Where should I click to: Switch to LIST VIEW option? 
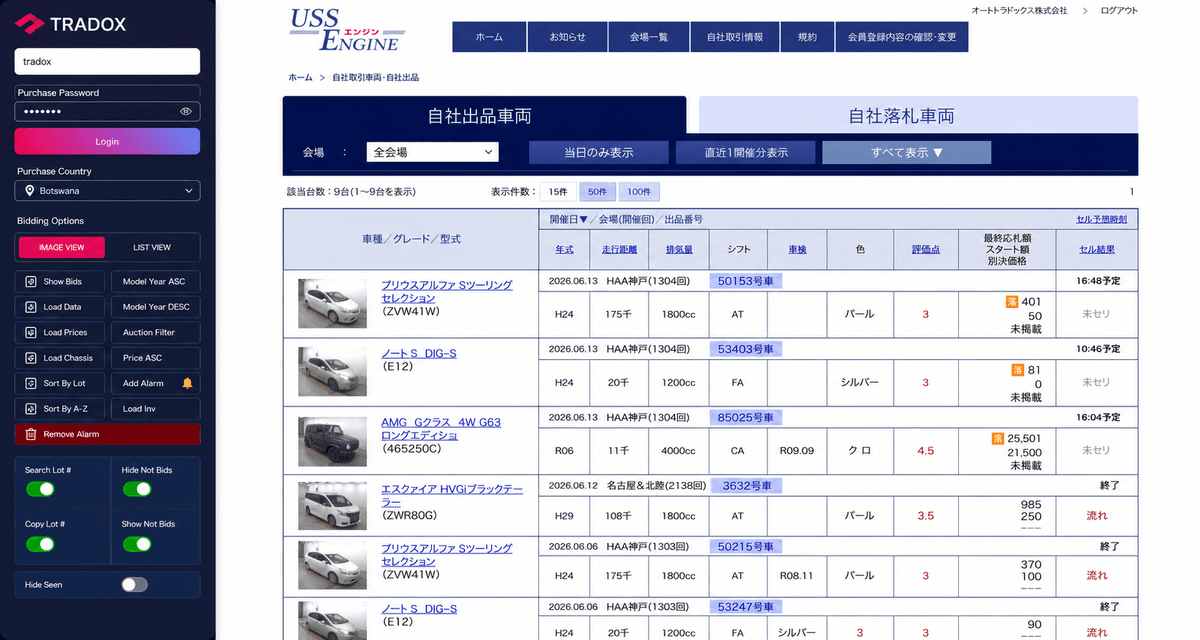click(152, 247)
